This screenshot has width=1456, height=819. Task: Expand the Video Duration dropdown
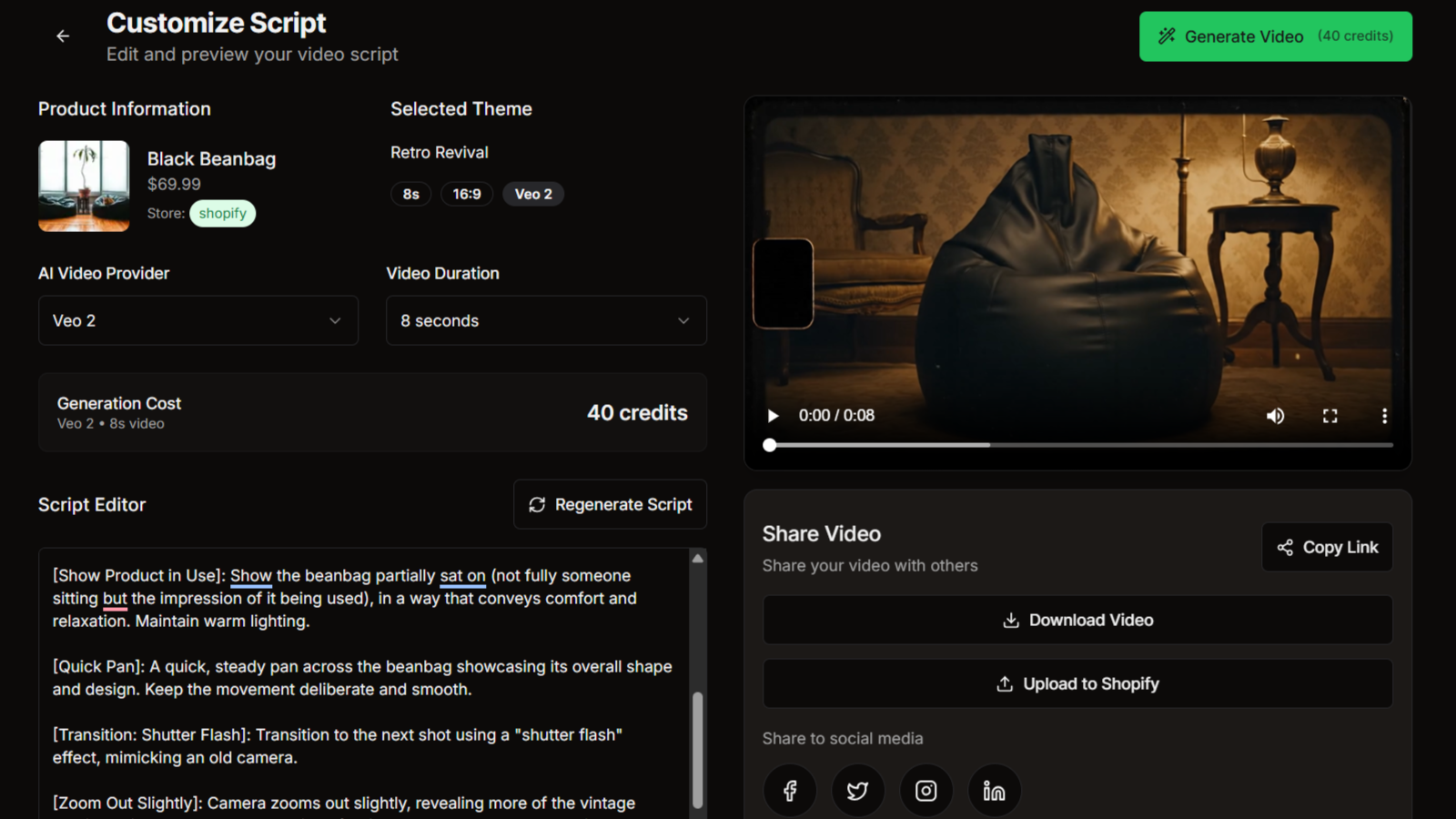click(546, 320)
